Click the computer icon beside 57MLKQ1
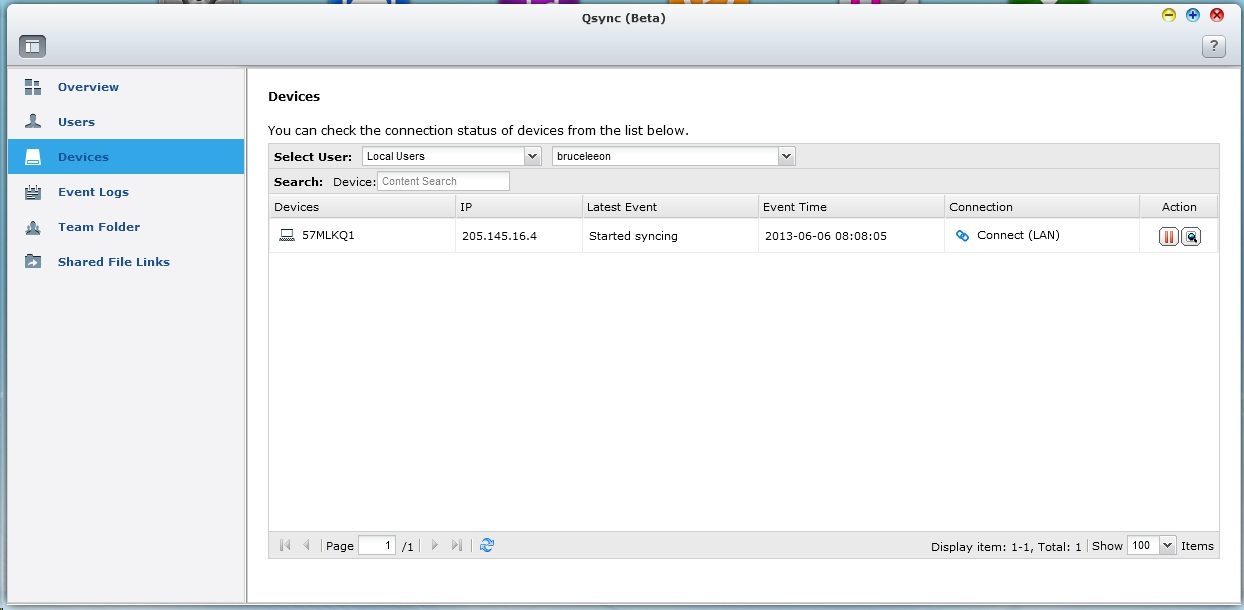This screenshot has width=1244, height=610. click(x=287, y=236)
